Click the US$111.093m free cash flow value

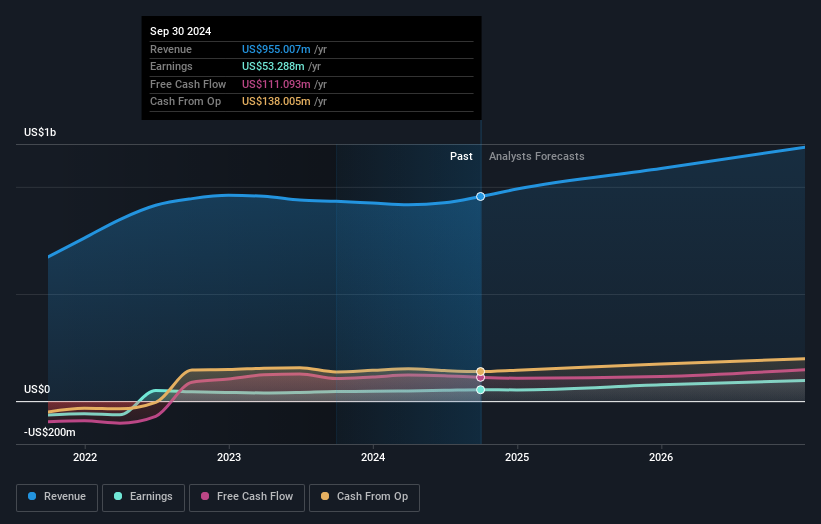(276, 84)
